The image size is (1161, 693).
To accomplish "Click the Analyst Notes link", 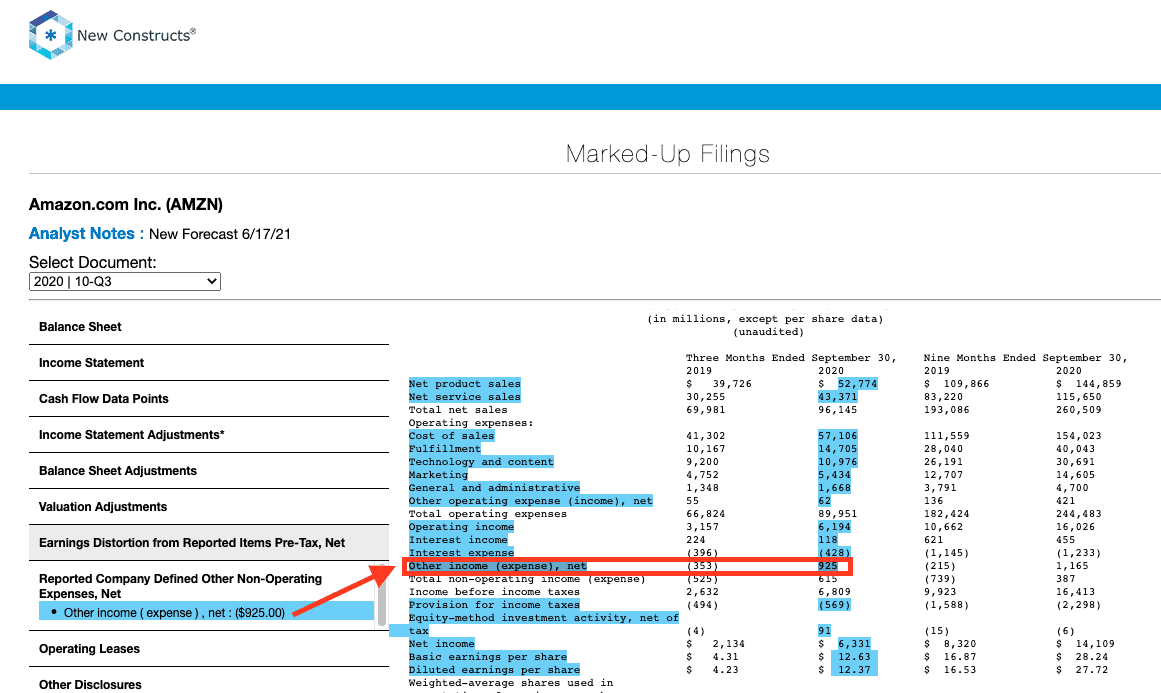I will point(87,233).
